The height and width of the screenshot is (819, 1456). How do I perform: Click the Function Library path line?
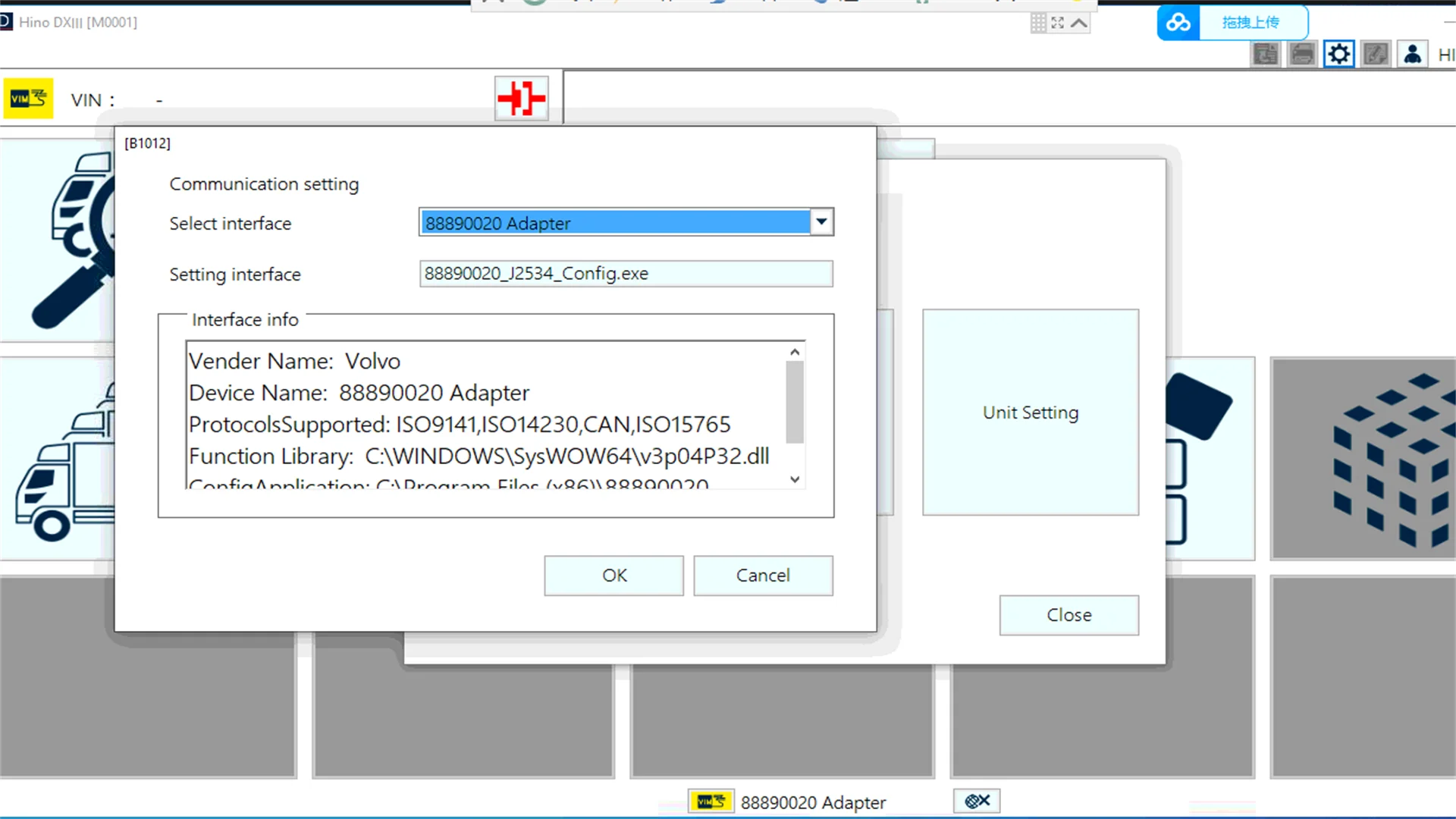tap(479, 457)
